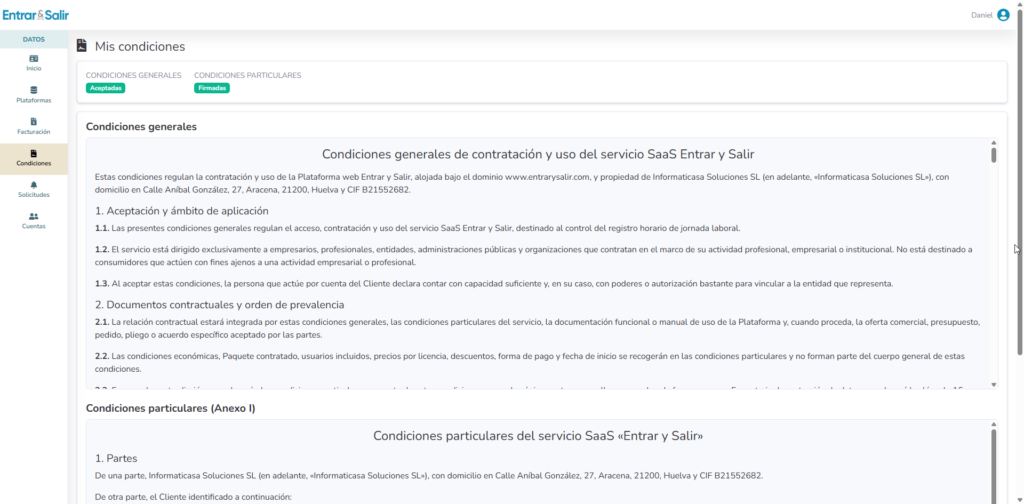Click the Condiciones particulares (Anexo I) heading

(170, 409)
